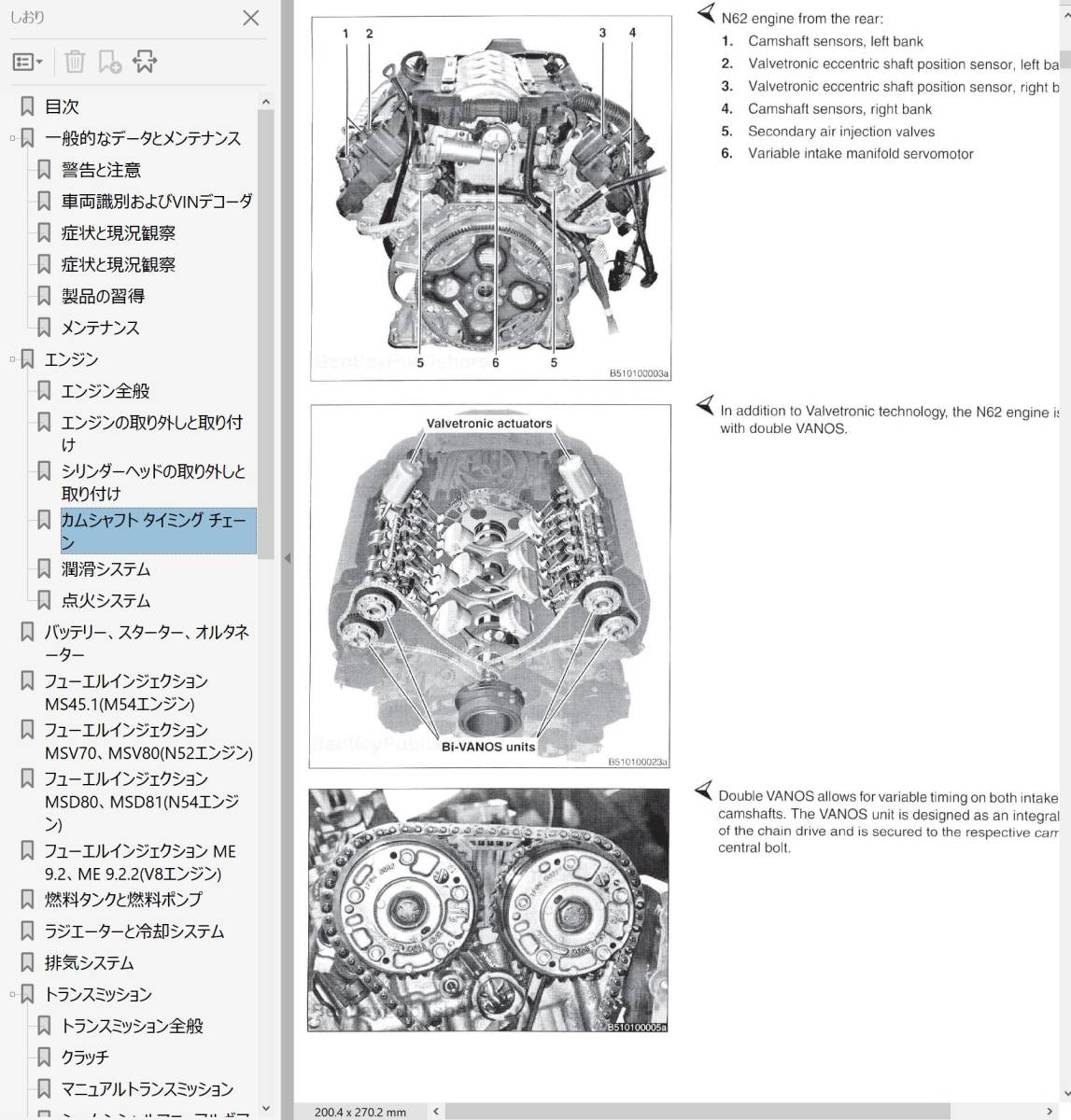The width and height of the screenshot is (1071, 1120).
Task: Open the メンテナンス bookmark
Action: (100, 328)
